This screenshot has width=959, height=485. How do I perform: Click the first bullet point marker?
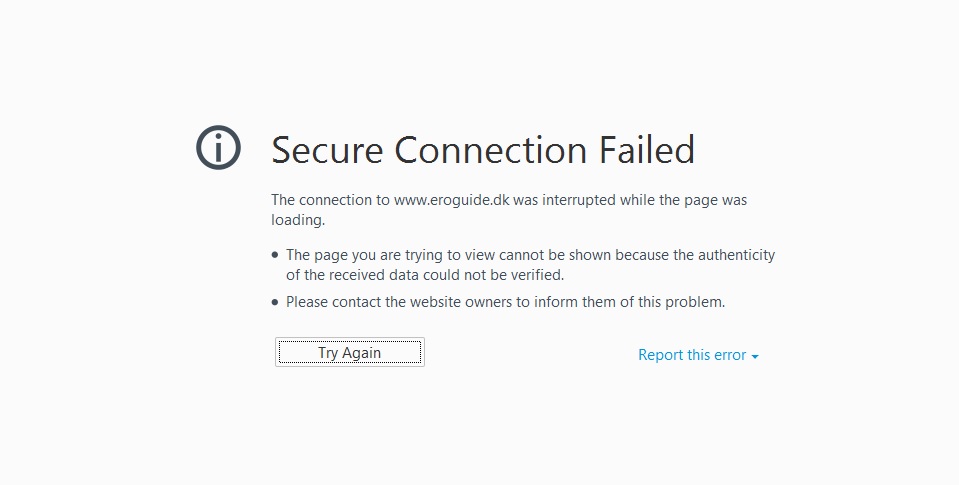[275, 255]
